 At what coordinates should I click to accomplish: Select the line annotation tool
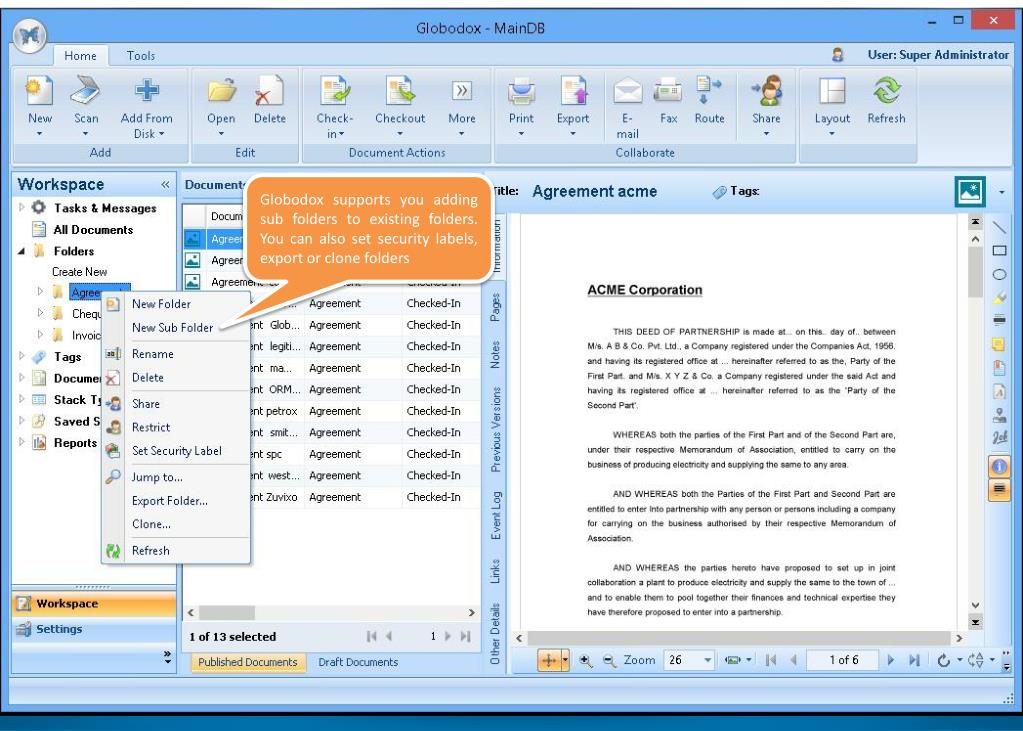(x=999, y=227)
